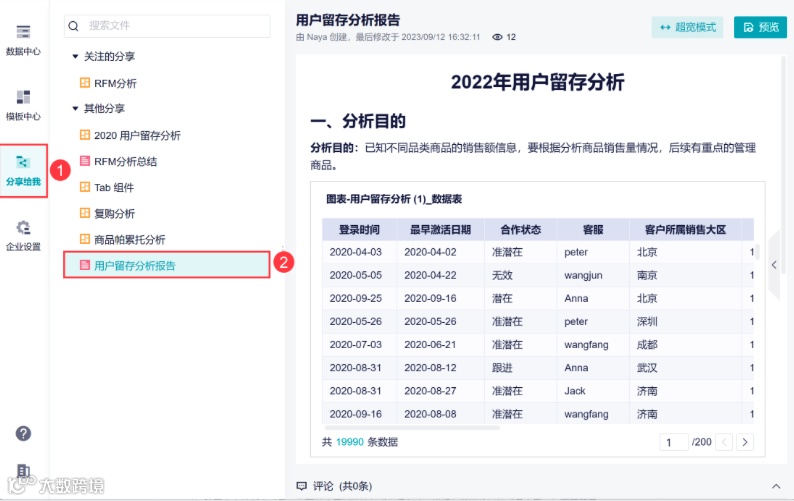
Task: Expand the right side panel arrow
Action: click(x=774, y=264)
